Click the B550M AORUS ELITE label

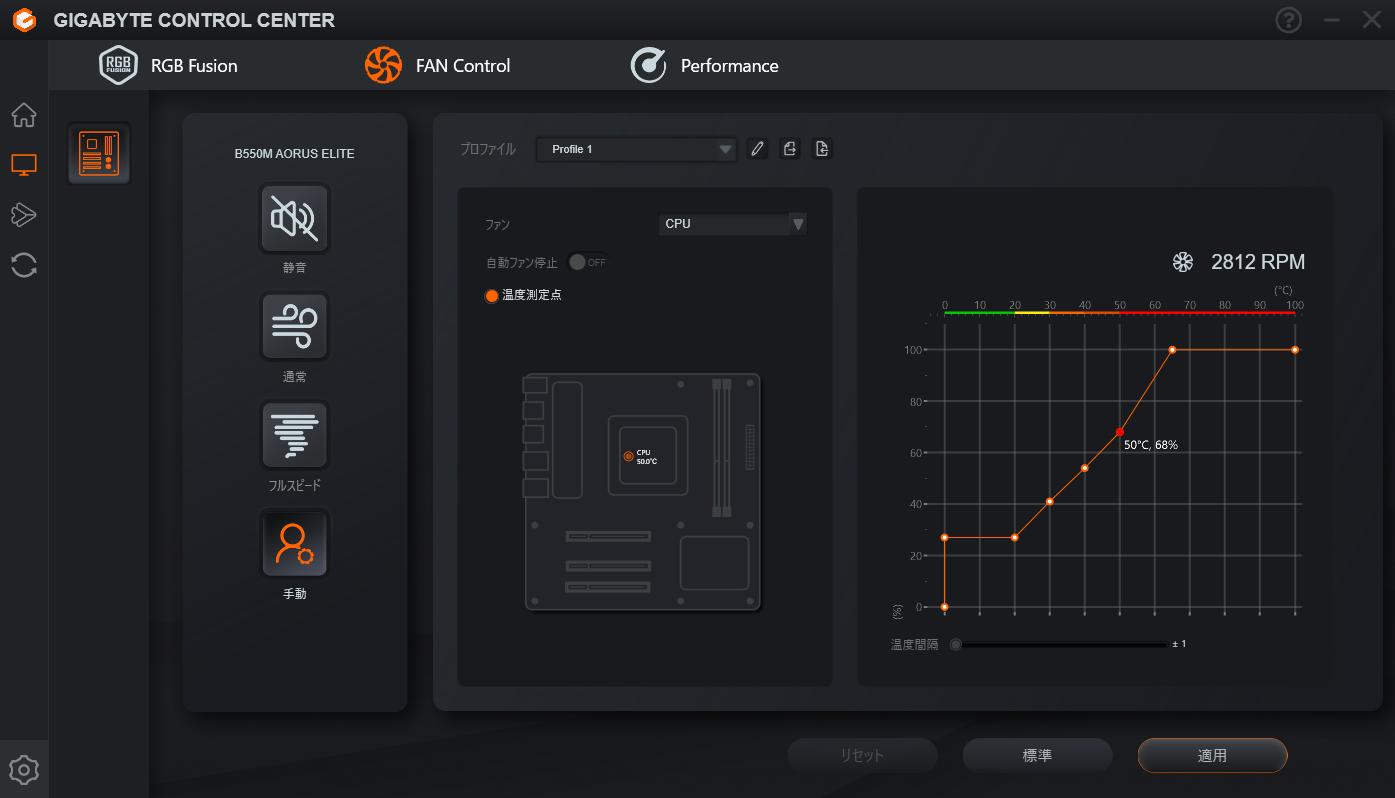click(x=295, y=154)
